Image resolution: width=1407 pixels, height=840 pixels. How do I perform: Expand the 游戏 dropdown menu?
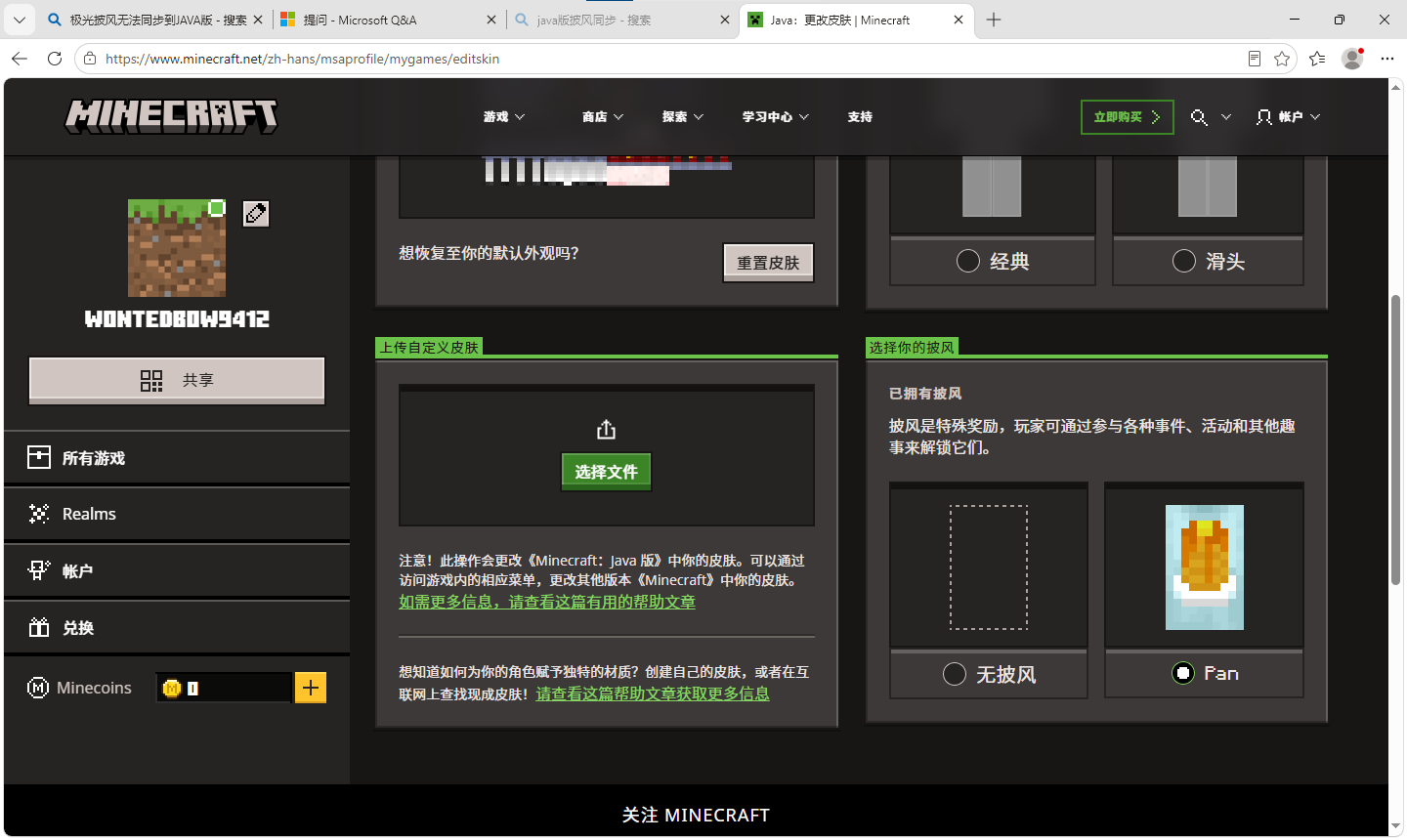click(504, 116)
